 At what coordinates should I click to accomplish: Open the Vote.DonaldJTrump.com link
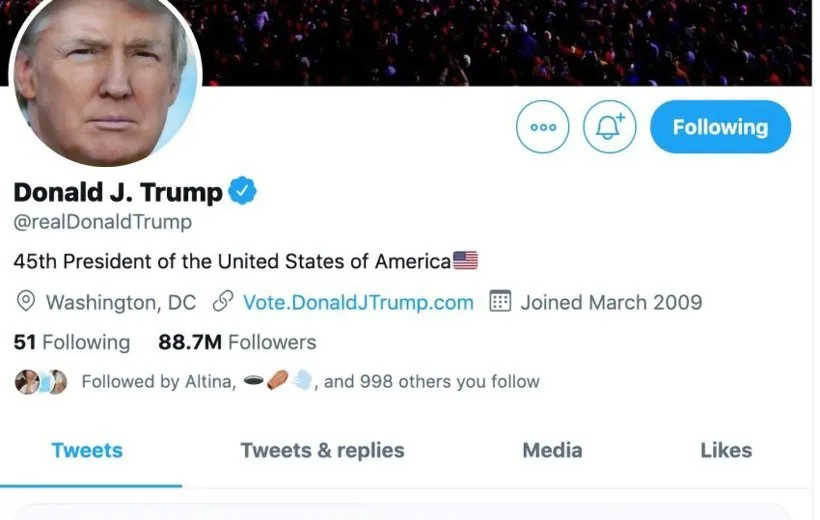[358, 302]
